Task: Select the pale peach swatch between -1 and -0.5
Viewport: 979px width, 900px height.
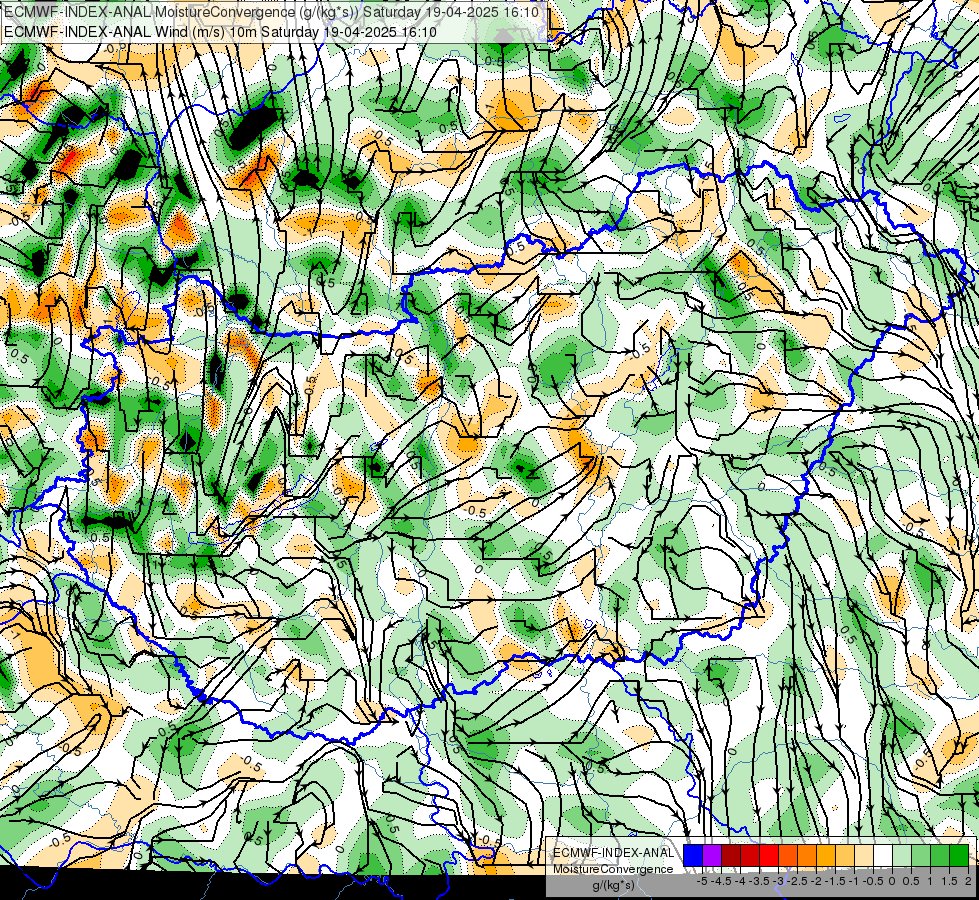Action: tap(864, 856)
